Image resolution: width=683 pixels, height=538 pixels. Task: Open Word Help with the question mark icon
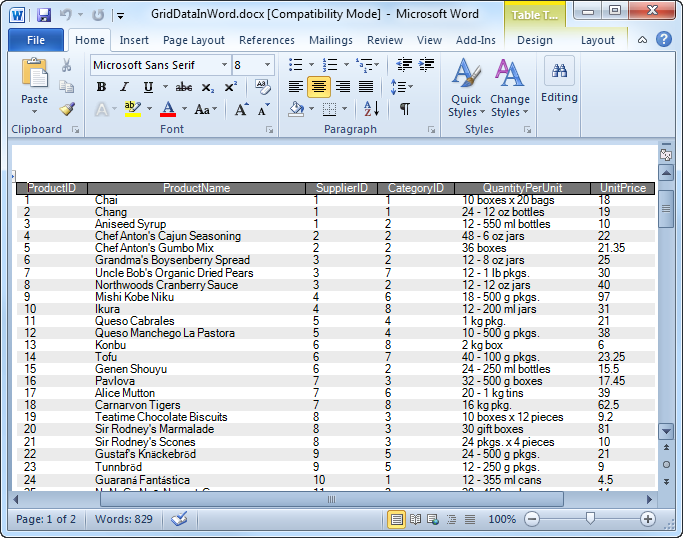coord(664,40)
